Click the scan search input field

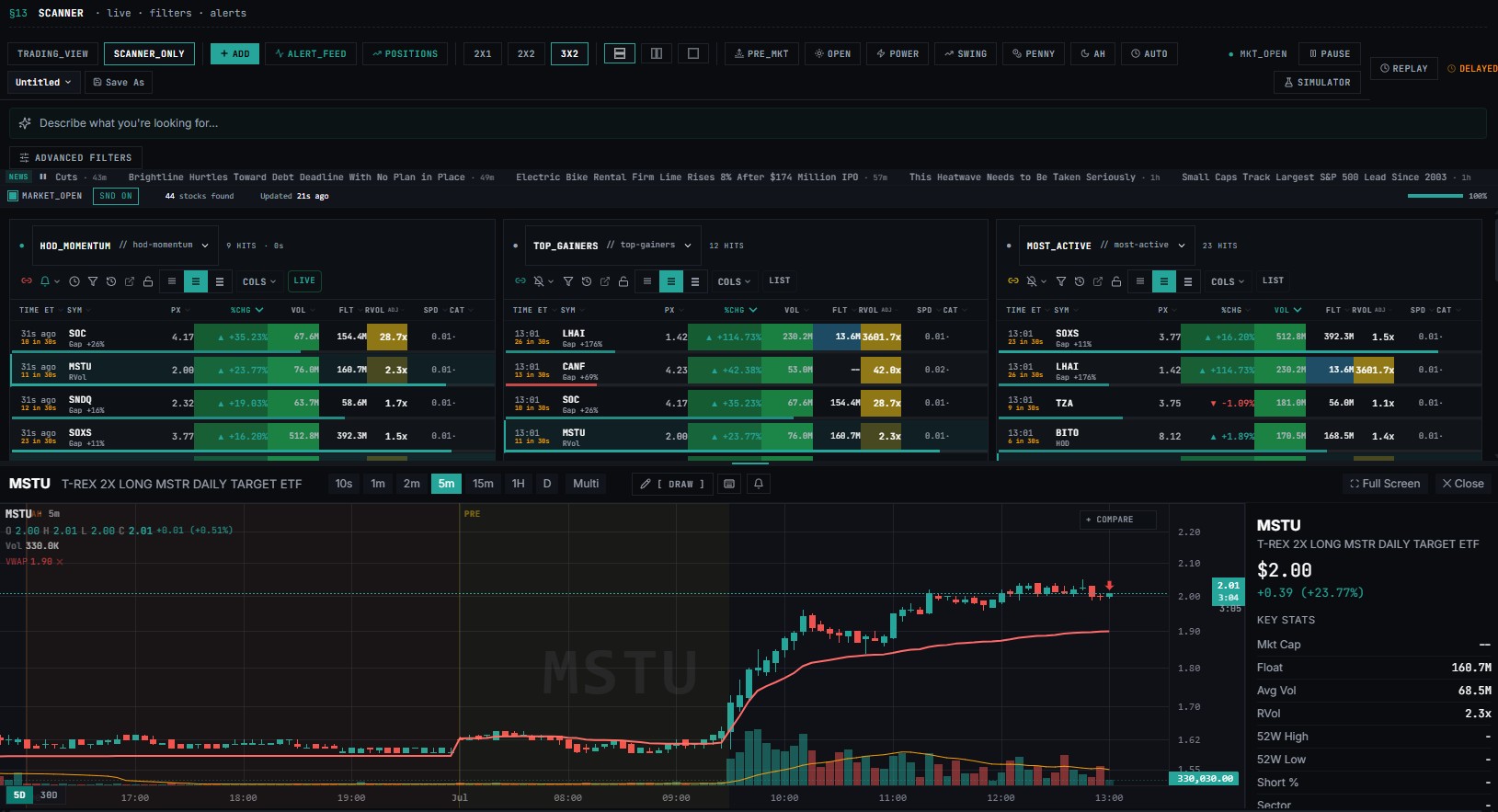point(748,123)
